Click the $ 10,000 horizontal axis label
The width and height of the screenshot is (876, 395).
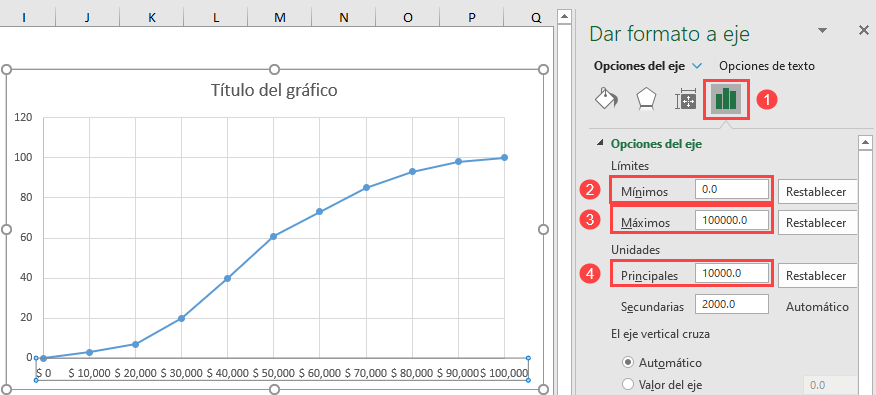coord(89,373)
